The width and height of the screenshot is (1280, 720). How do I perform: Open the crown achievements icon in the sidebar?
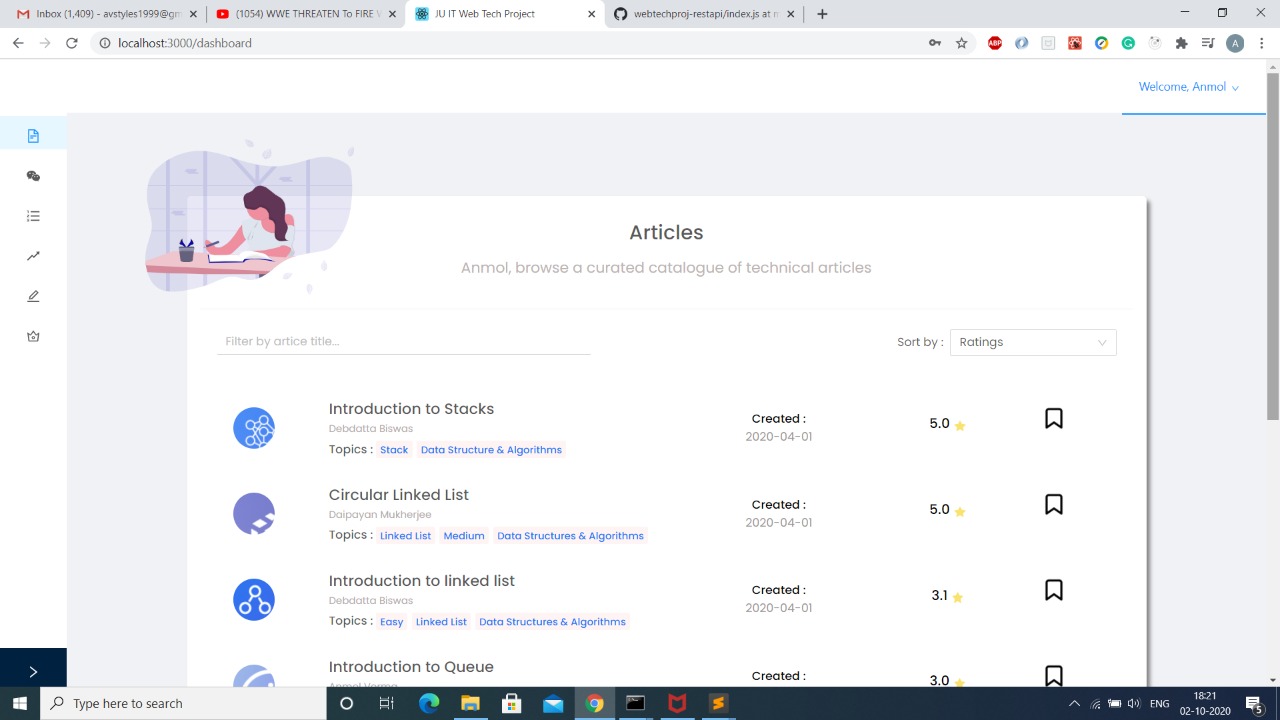33,336
